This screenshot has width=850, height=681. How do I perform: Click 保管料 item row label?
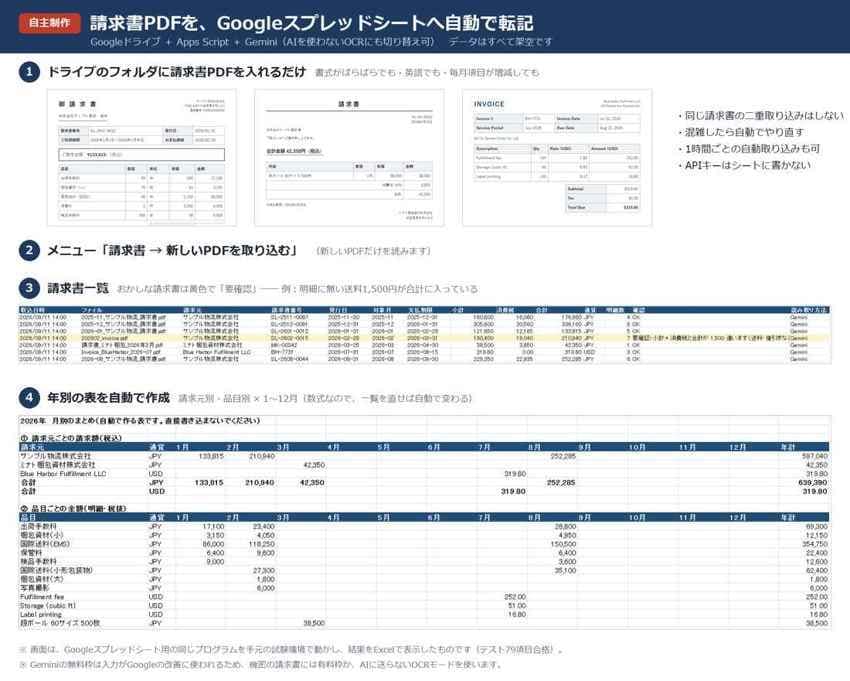point(31,552)
